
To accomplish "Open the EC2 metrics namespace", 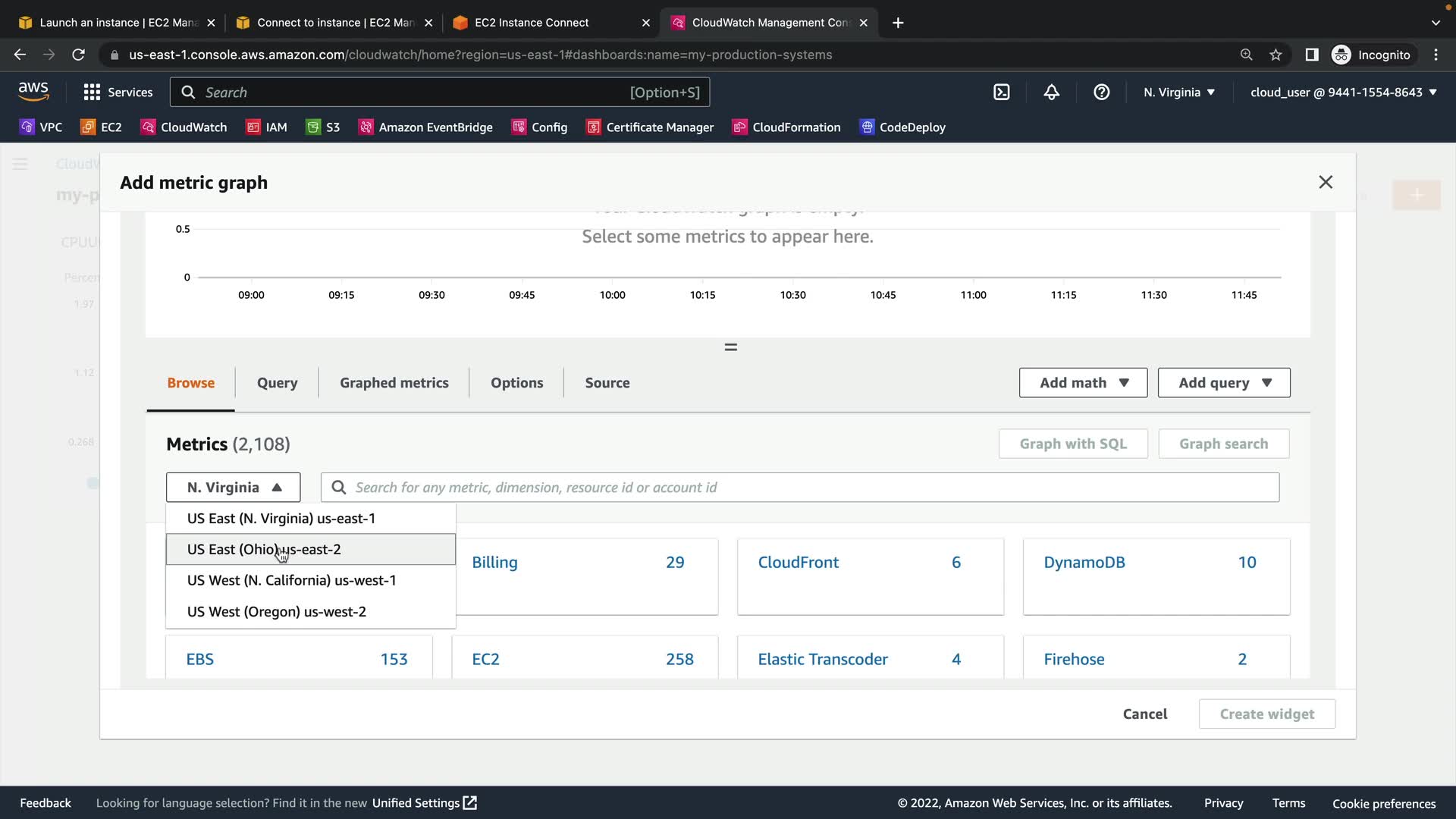I will [485, 659].
